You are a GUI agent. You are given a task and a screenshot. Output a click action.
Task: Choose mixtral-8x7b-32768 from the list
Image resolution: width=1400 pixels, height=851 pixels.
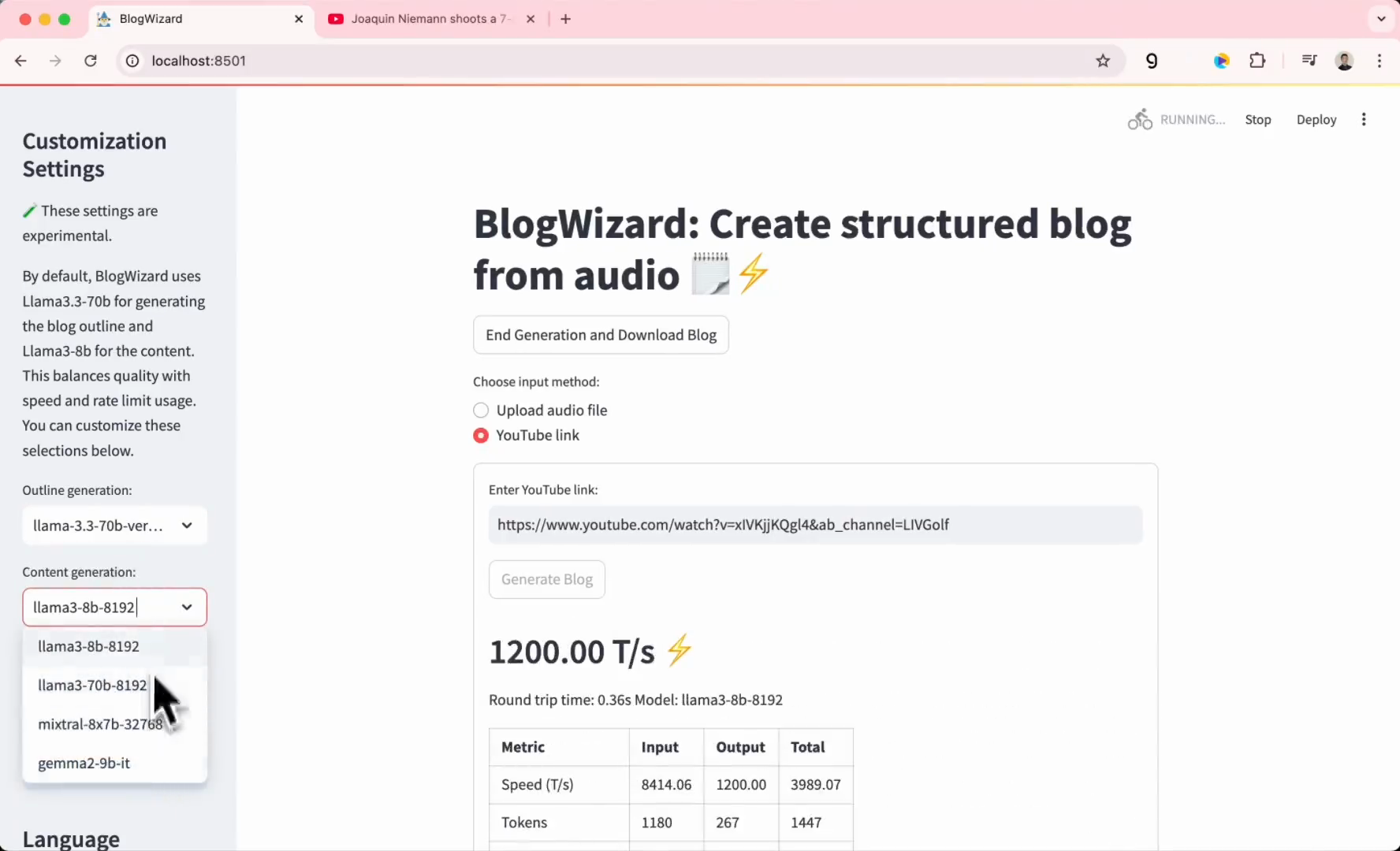(114, 724)
